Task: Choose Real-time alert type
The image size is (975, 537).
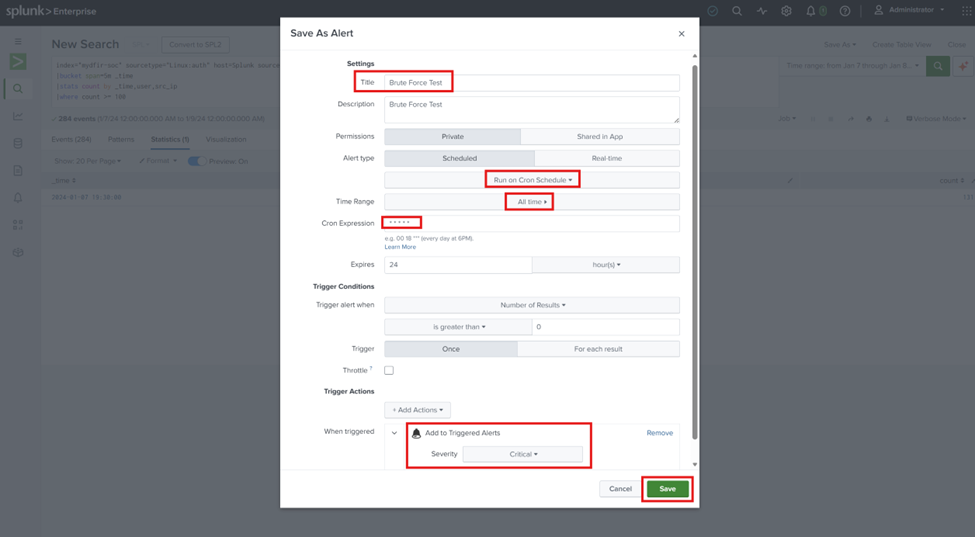Action: click(x=607, y=158)
